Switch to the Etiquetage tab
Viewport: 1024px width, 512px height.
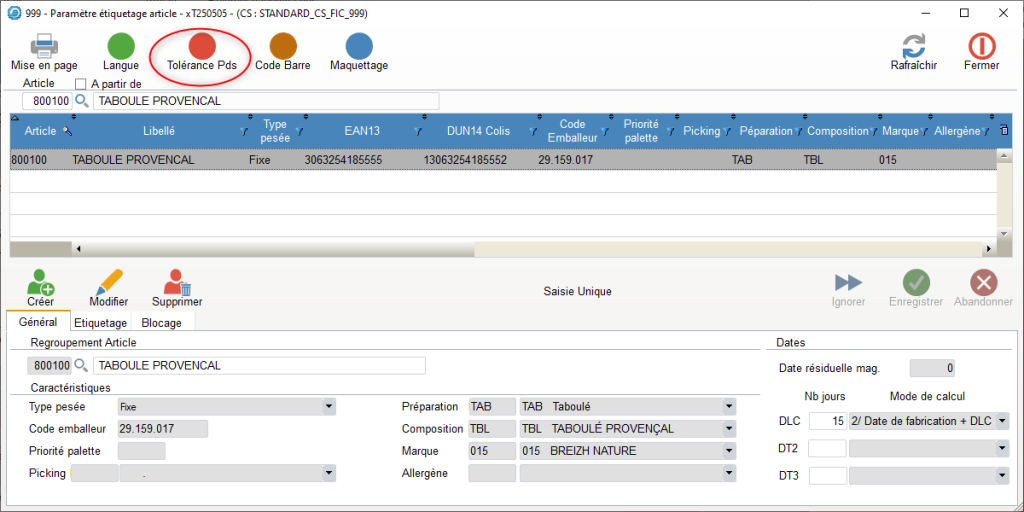(x=100, y=323)
